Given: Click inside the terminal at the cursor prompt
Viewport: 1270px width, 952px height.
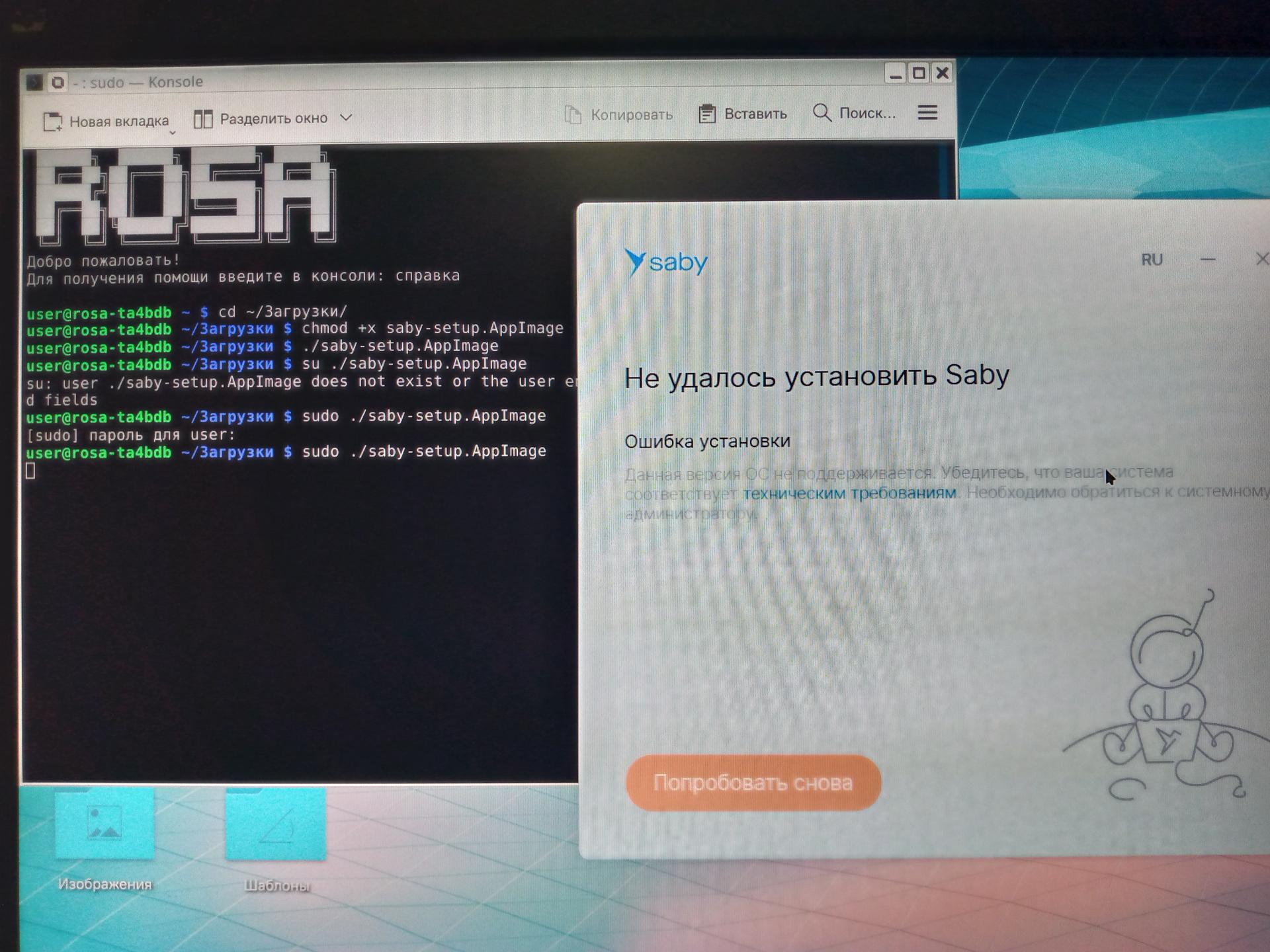Looking at the screenshot, I should click(x=30, y=471).
